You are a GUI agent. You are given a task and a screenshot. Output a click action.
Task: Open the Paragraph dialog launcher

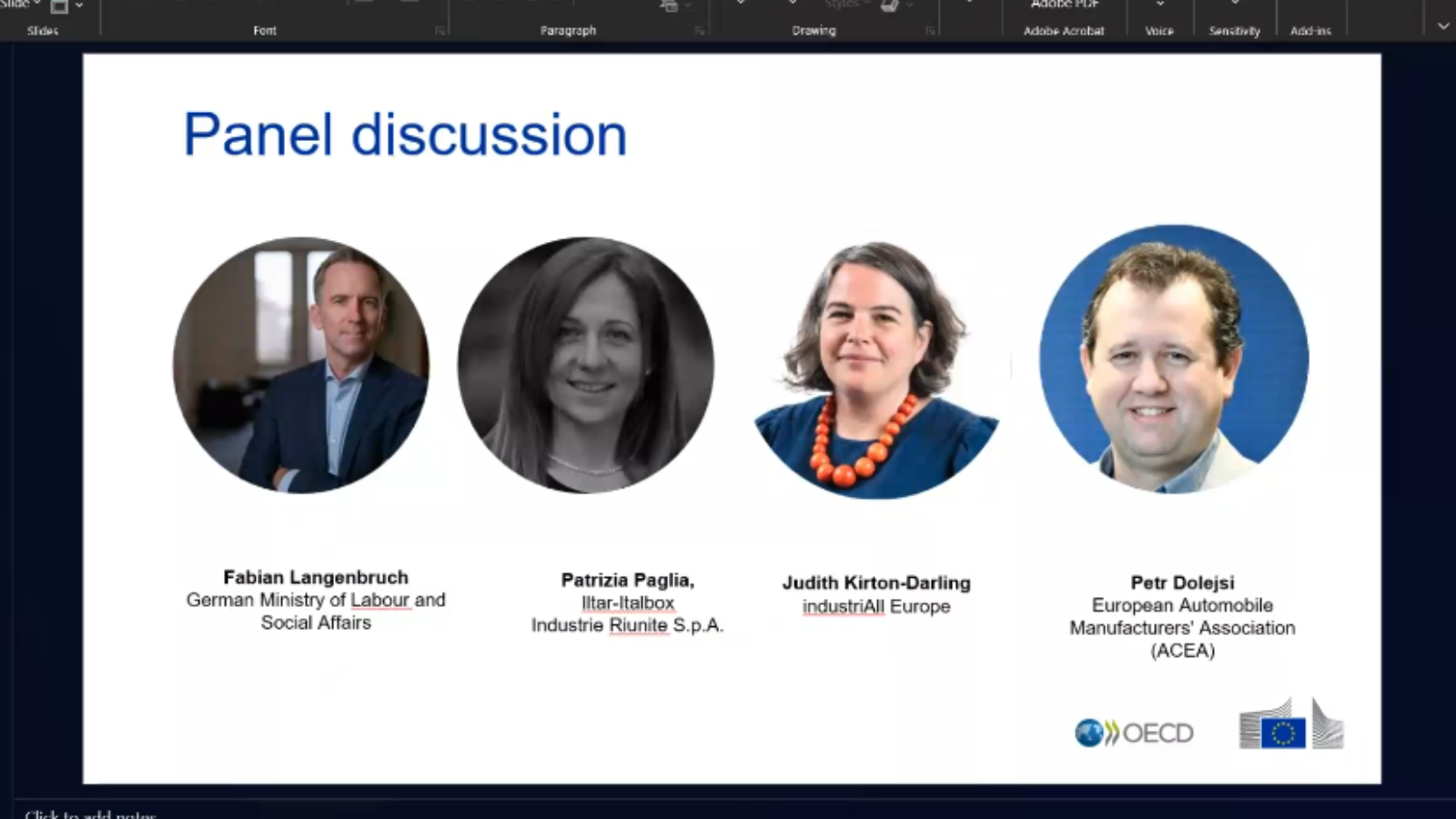click(x=700, y=31)
